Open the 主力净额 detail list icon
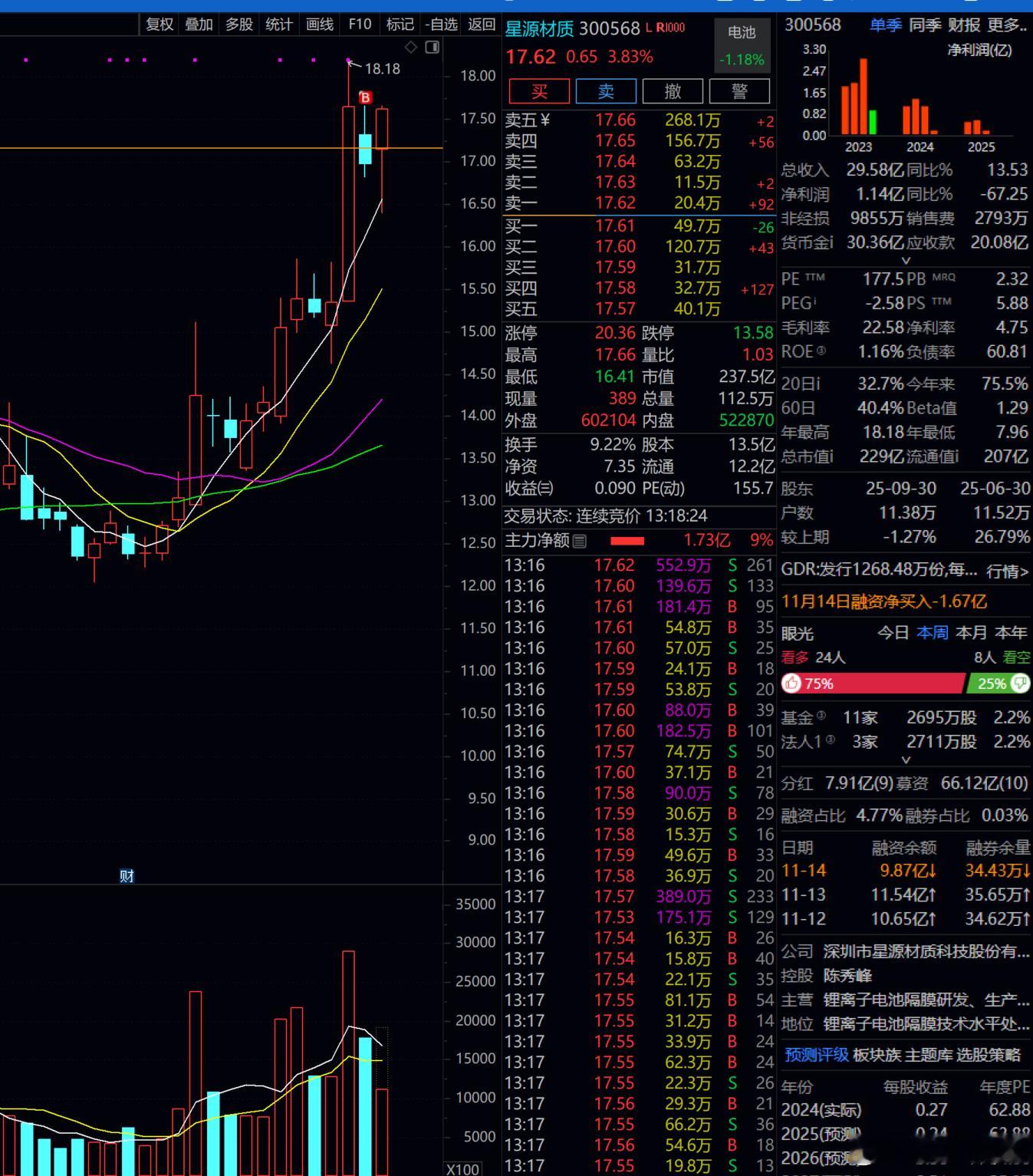Image resolution: width=1033 pixels, height=1176 pixels. [580, 541]
